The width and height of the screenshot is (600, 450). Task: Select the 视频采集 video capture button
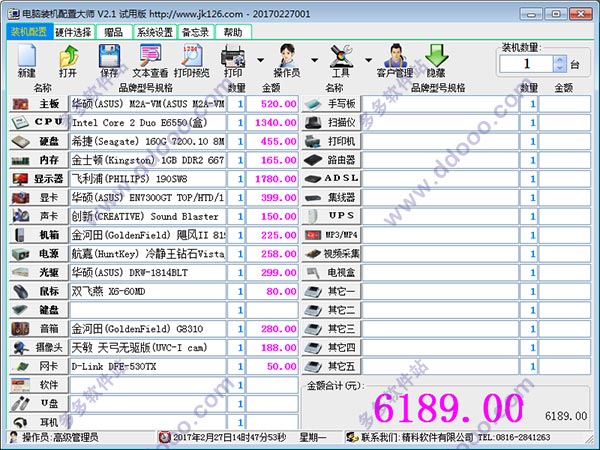pos(331,254)
